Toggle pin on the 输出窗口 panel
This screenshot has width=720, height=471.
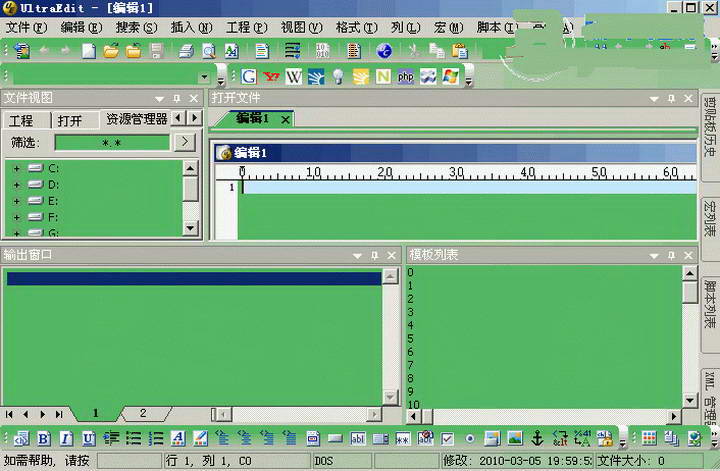[375, 255]
